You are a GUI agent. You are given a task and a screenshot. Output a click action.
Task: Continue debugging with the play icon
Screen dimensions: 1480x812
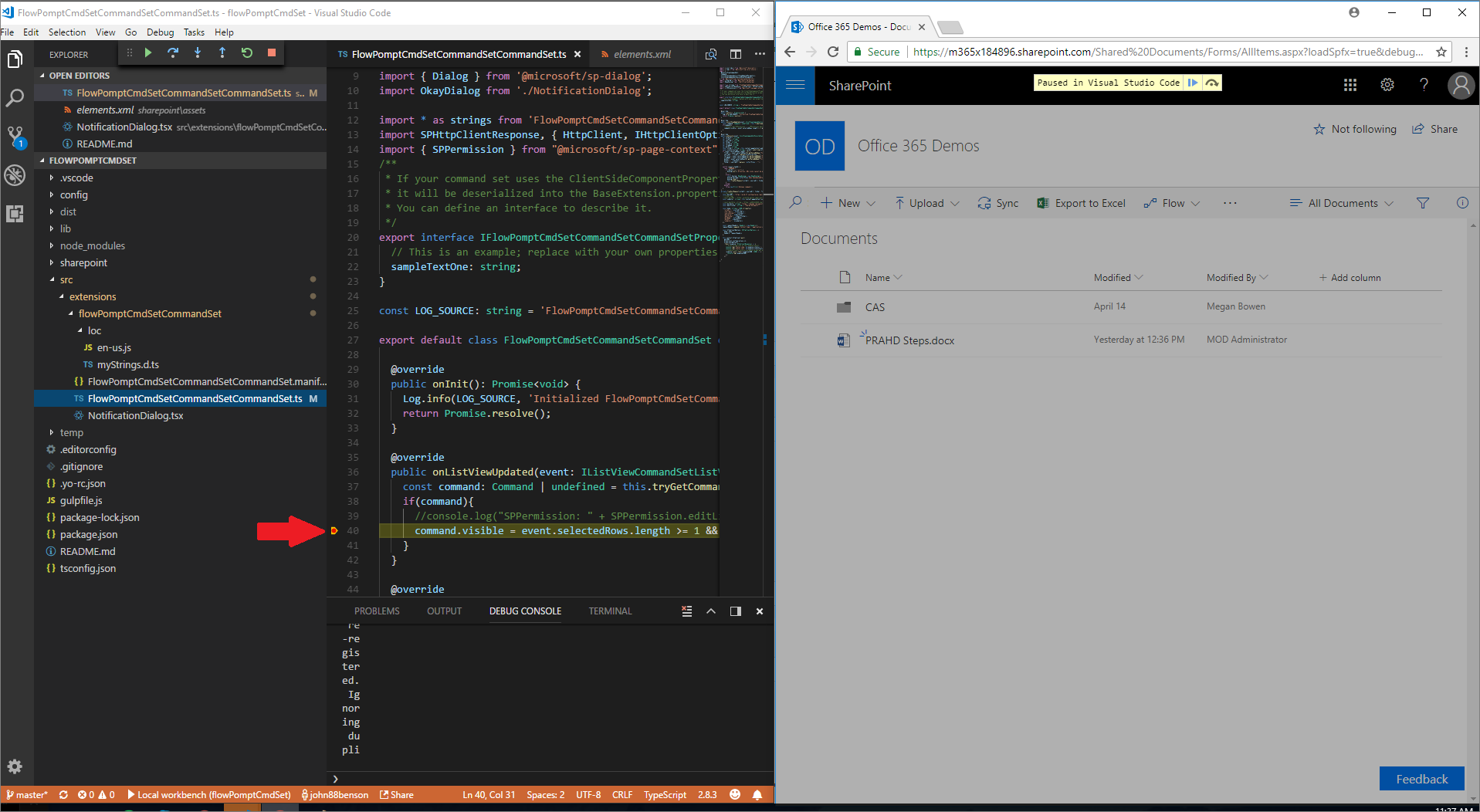point(147,52)
